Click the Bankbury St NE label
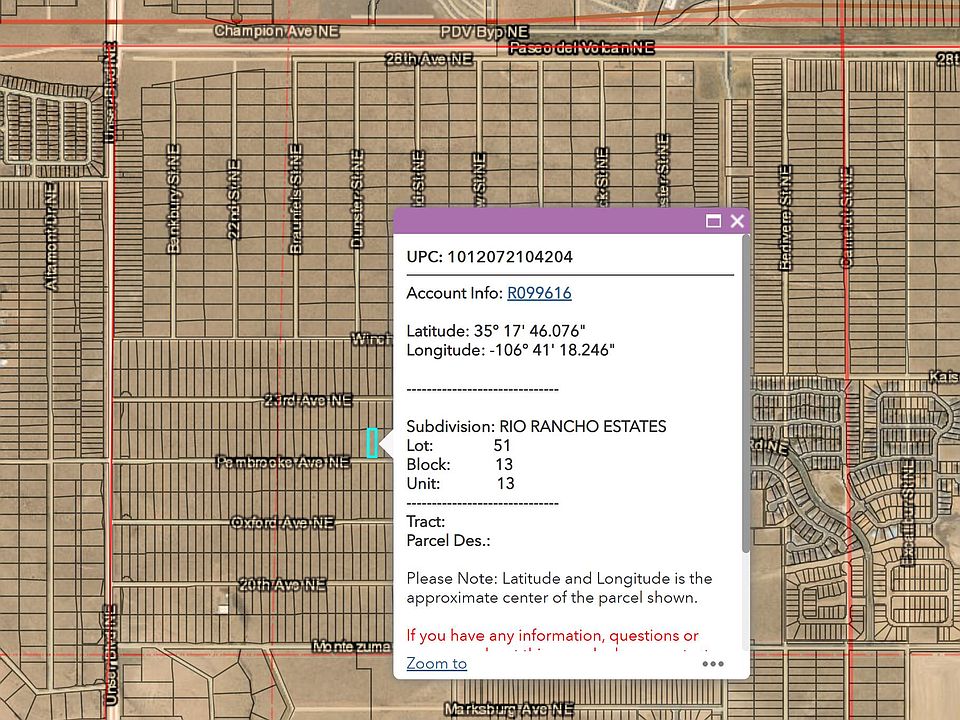 (x=174, y=199)
